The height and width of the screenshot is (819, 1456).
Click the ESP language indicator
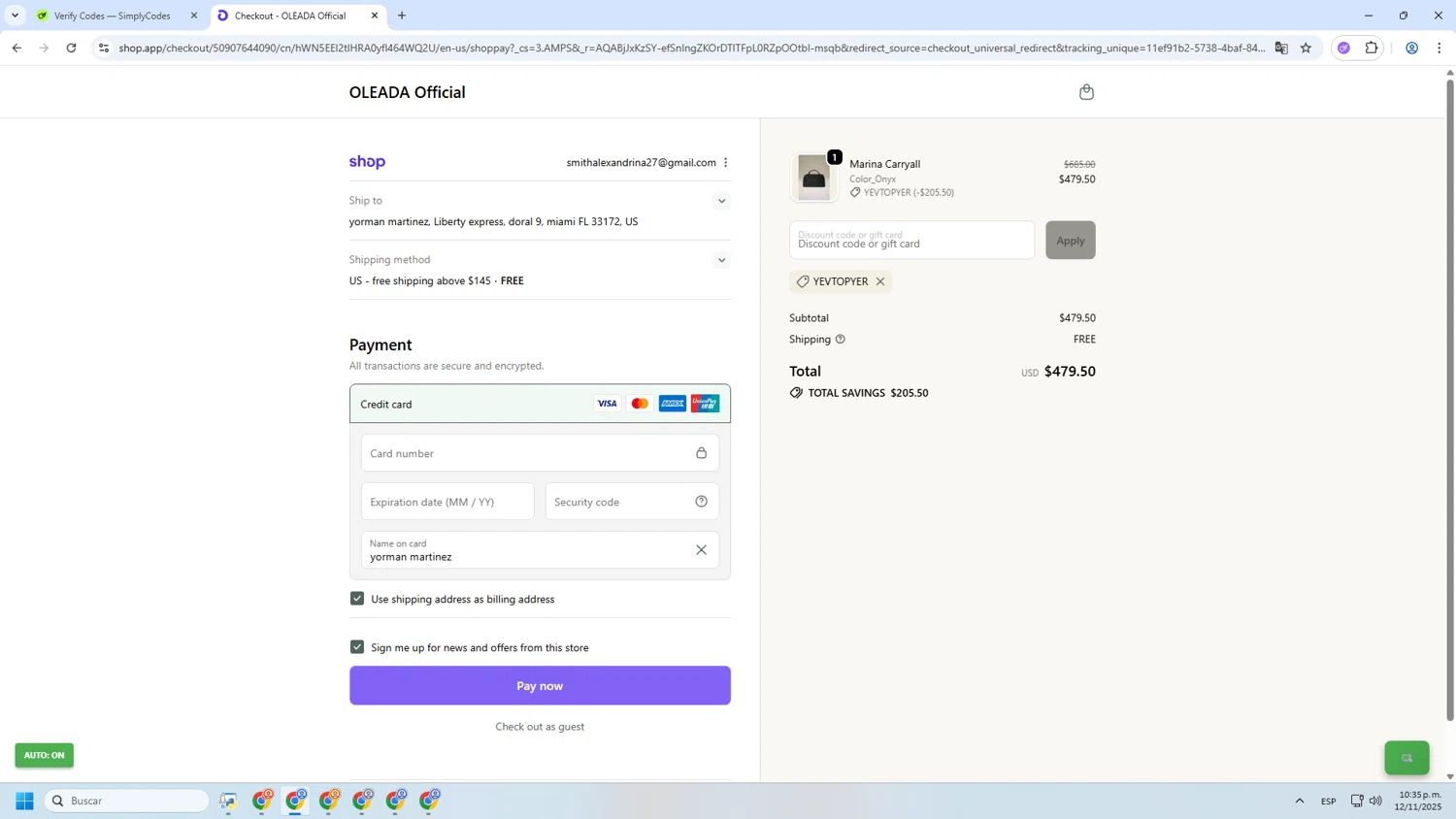pos(1329,801)
